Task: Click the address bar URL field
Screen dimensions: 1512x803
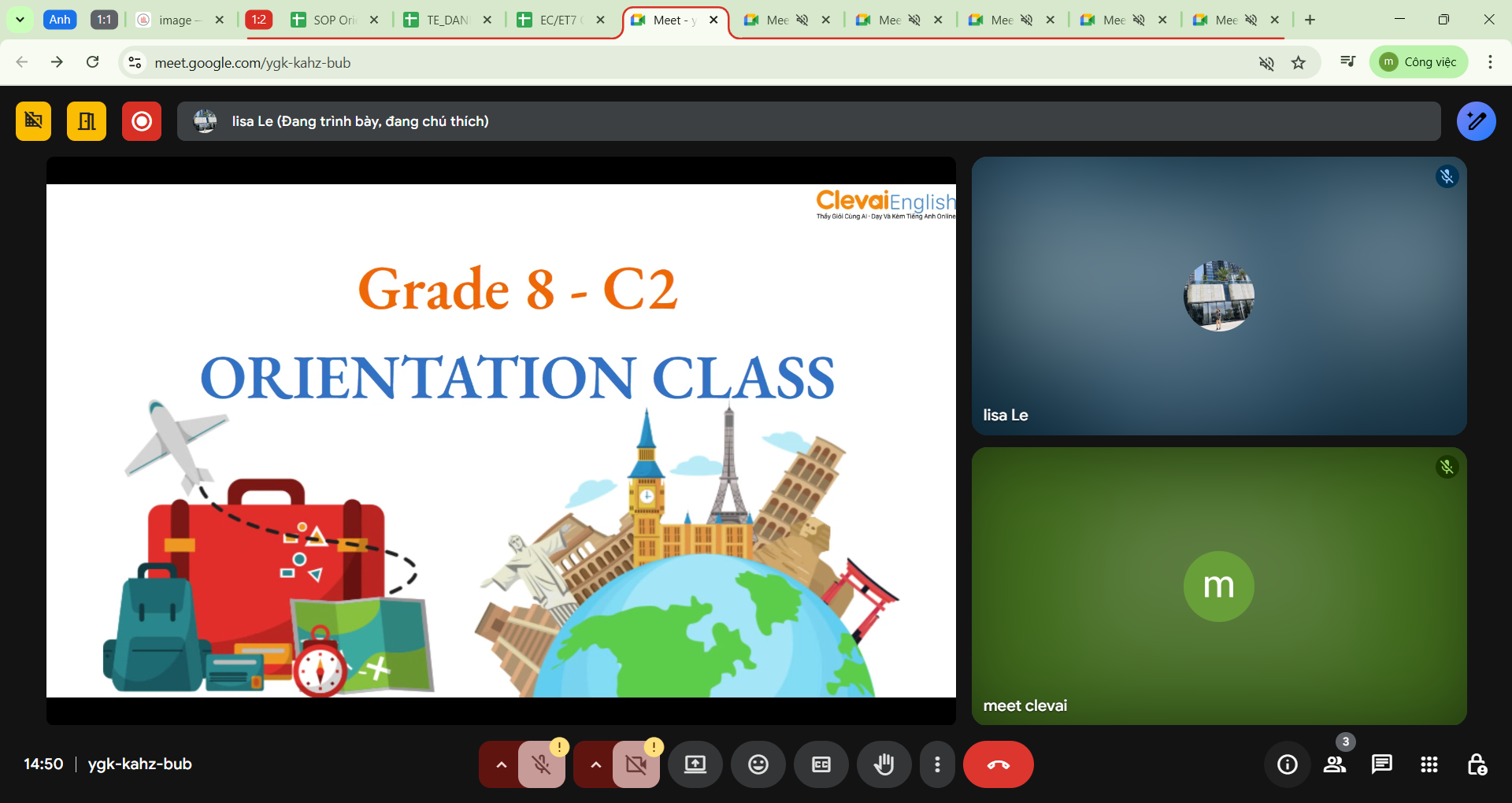Action: (693, 62)
